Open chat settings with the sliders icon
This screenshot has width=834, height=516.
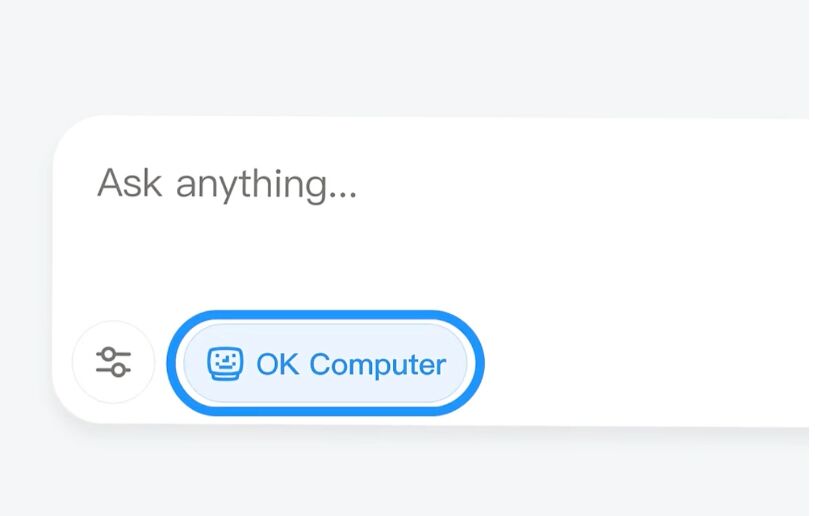tap(113, 362)
